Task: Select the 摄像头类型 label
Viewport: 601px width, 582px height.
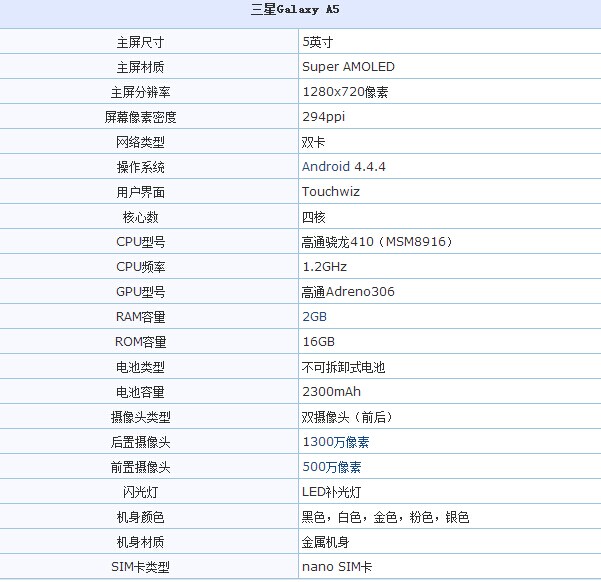Action: (x=140, y=417)
